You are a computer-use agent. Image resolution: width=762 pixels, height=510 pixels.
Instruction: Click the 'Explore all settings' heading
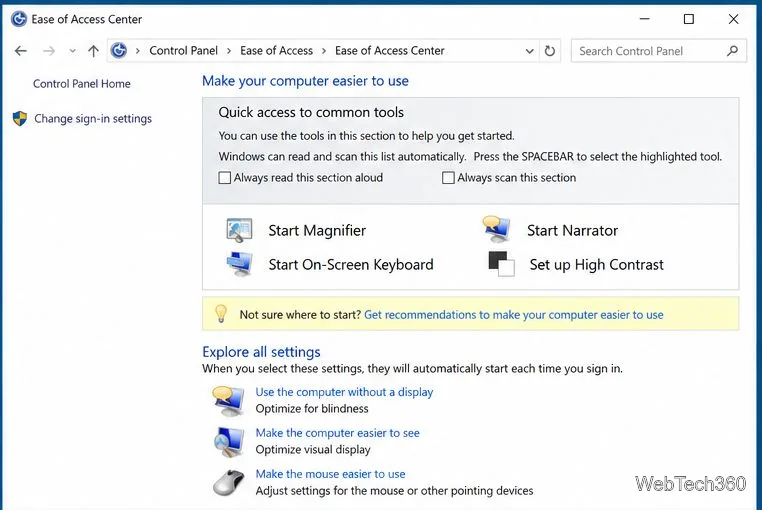point(261,352)
